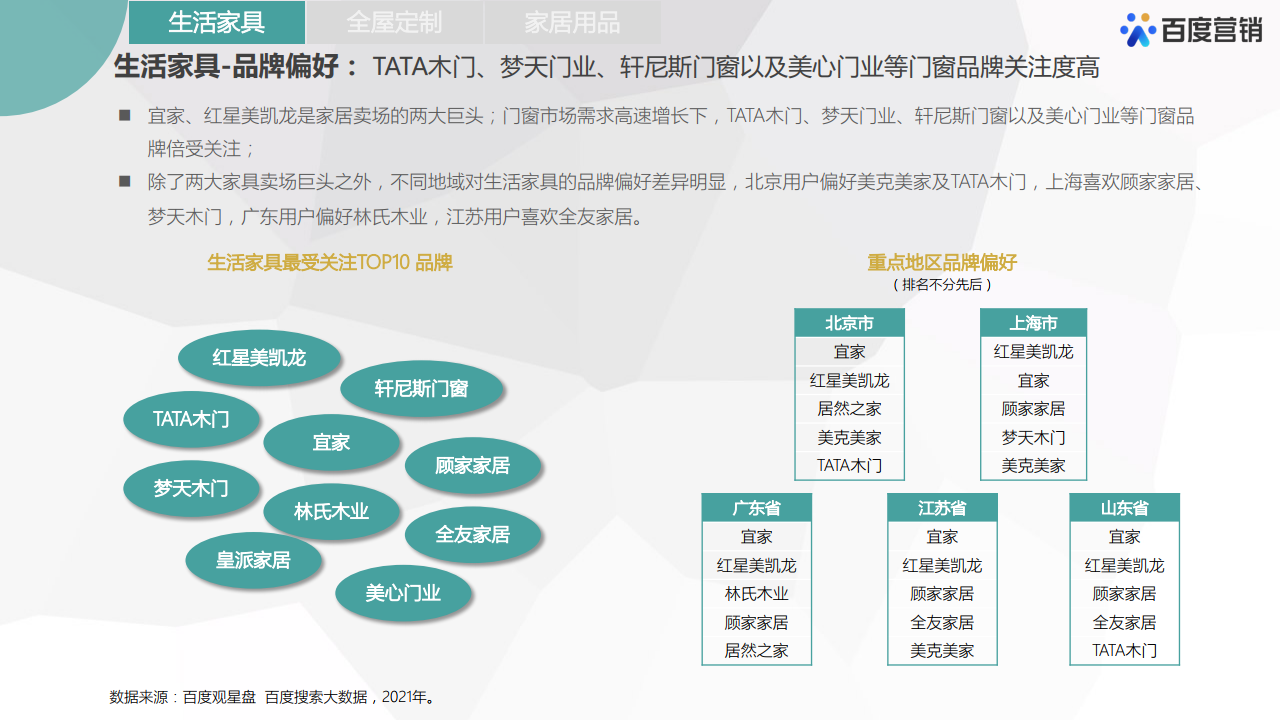Select 全友家居 in the 江苏省 table
The height and width of the screenshot is (720, 1280).
point(942,622)
